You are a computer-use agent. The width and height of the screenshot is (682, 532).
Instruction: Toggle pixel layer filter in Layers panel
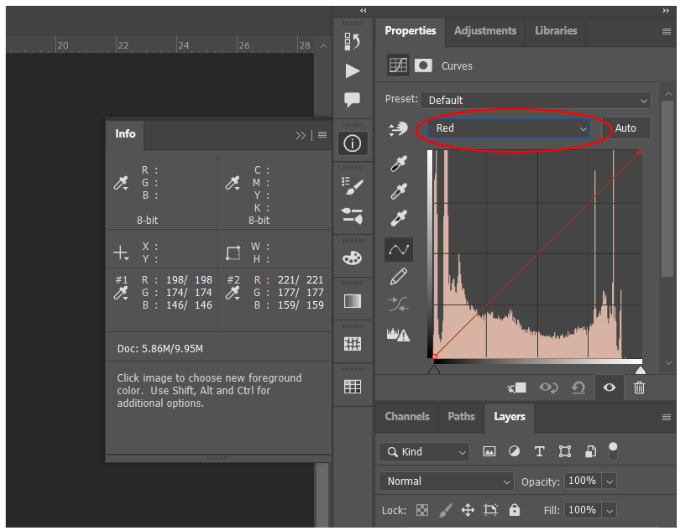[489, 452]
